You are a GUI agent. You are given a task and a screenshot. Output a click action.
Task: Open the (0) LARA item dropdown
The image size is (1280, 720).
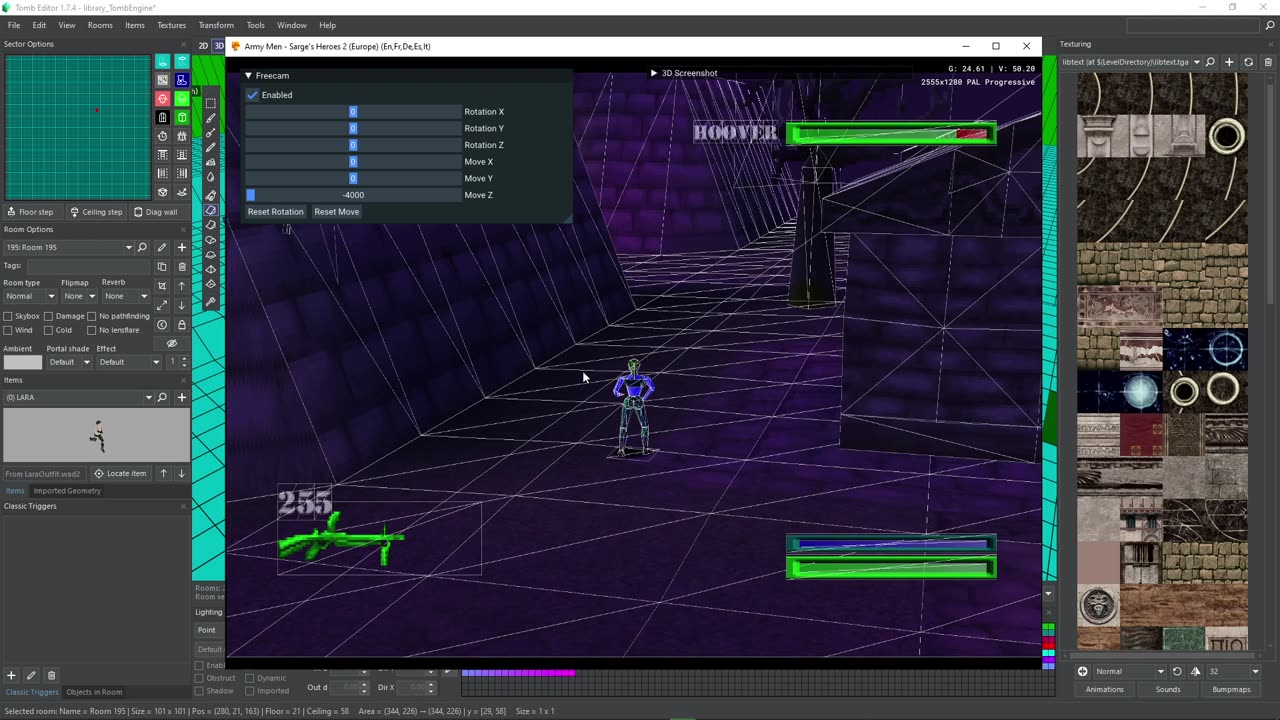[79, 397]
